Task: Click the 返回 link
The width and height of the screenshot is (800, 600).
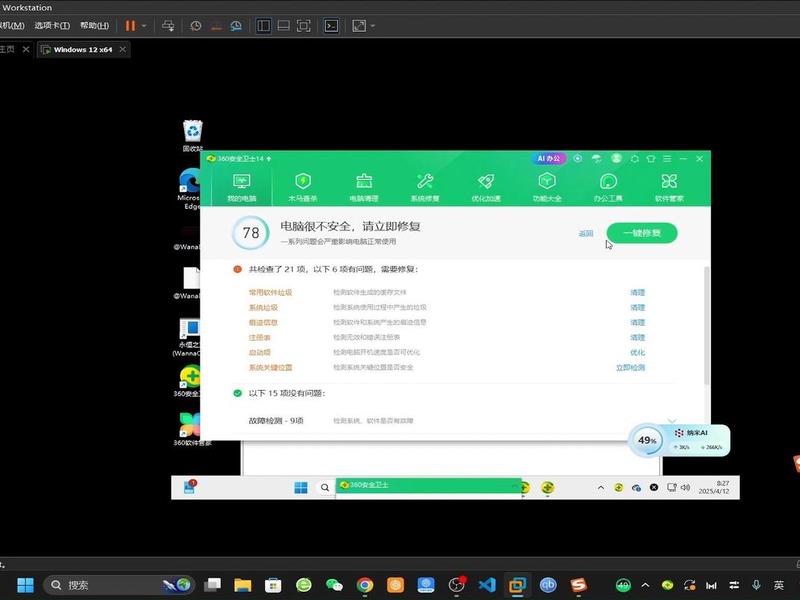Action: click(586, 234)
